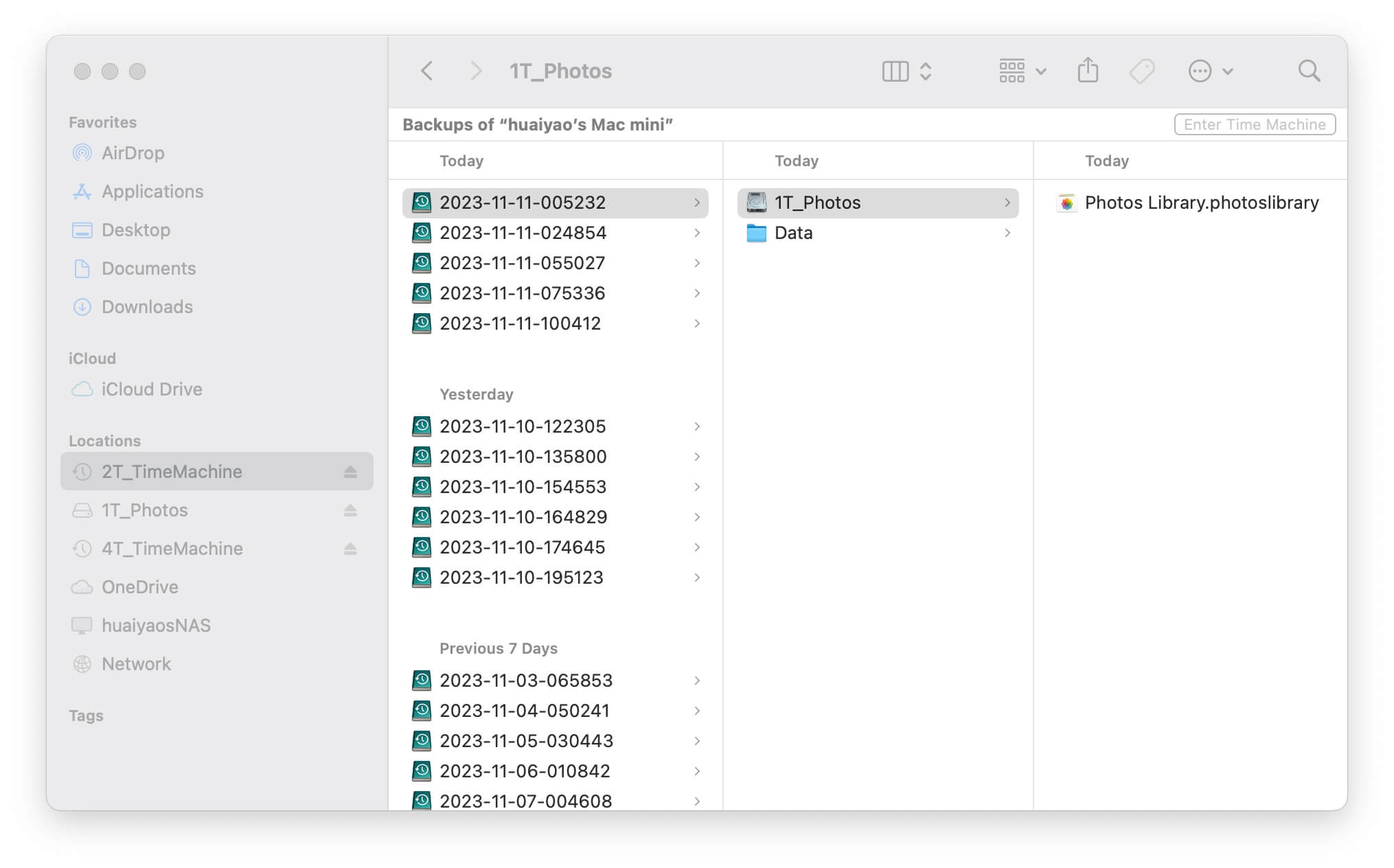Select backup 2023-11-10-174645
1394x868 pixels.
[555, 547]
